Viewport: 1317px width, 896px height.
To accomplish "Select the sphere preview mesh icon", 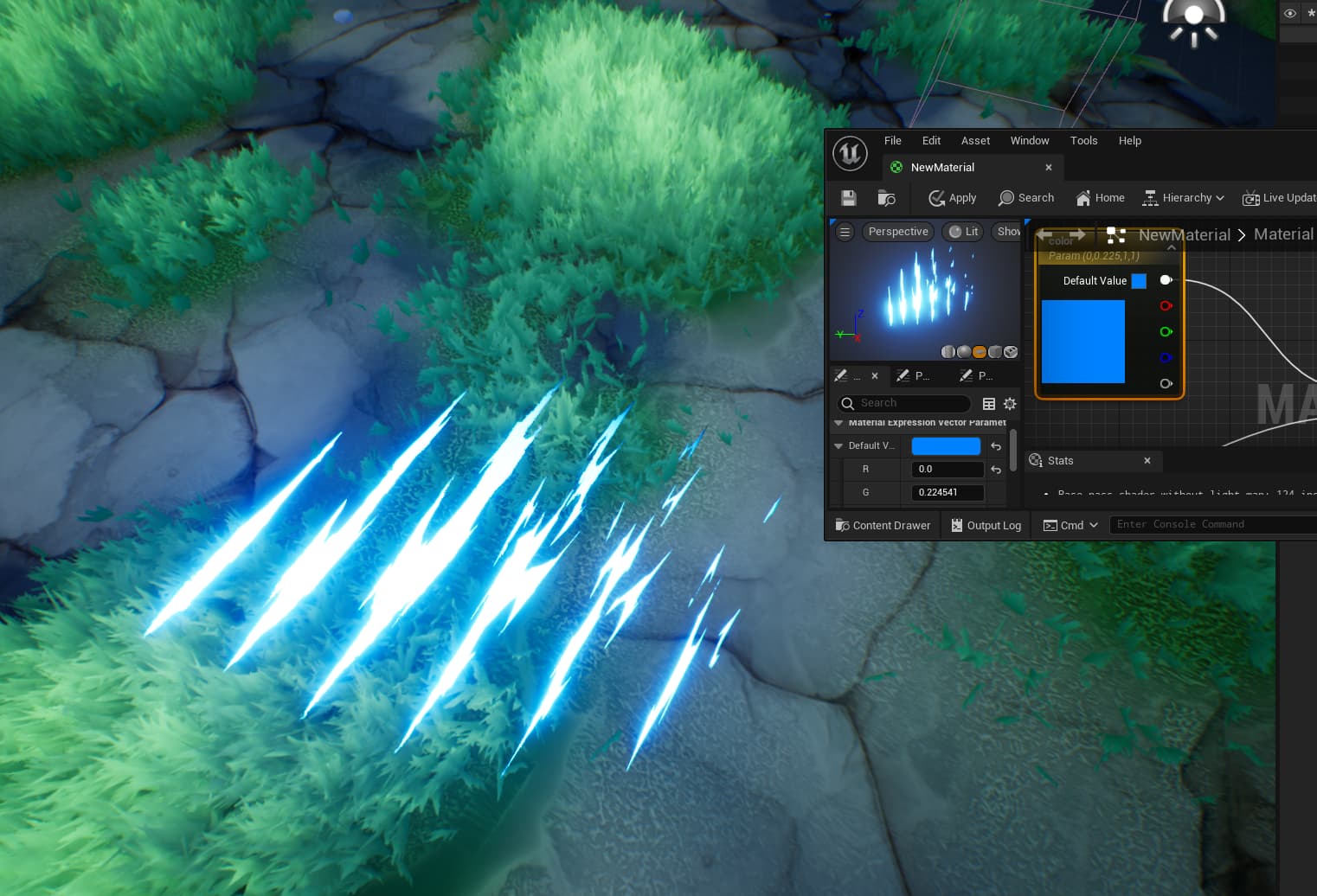I will [x=964, y=352].
